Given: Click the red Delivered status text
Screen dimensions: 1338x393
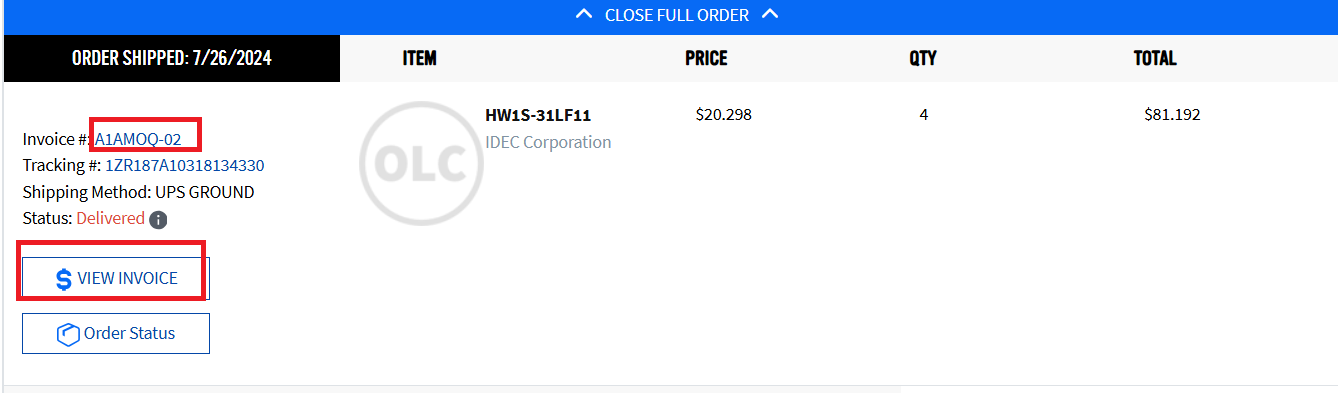Looking at the screenshot, I should pos(110,218).
